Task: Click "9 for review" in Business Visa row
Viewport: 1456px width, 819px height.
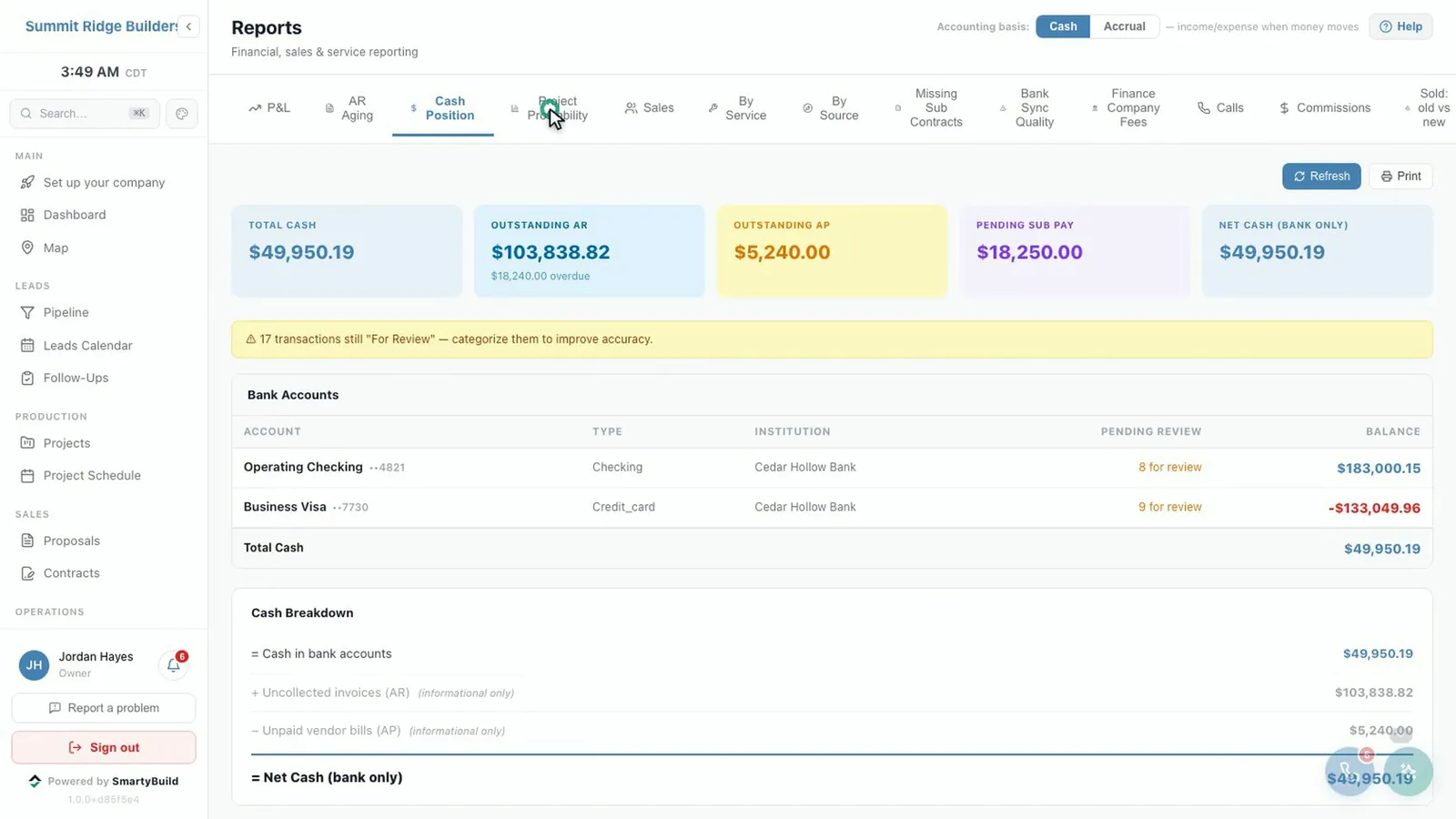Action: tap(1169, 508)
